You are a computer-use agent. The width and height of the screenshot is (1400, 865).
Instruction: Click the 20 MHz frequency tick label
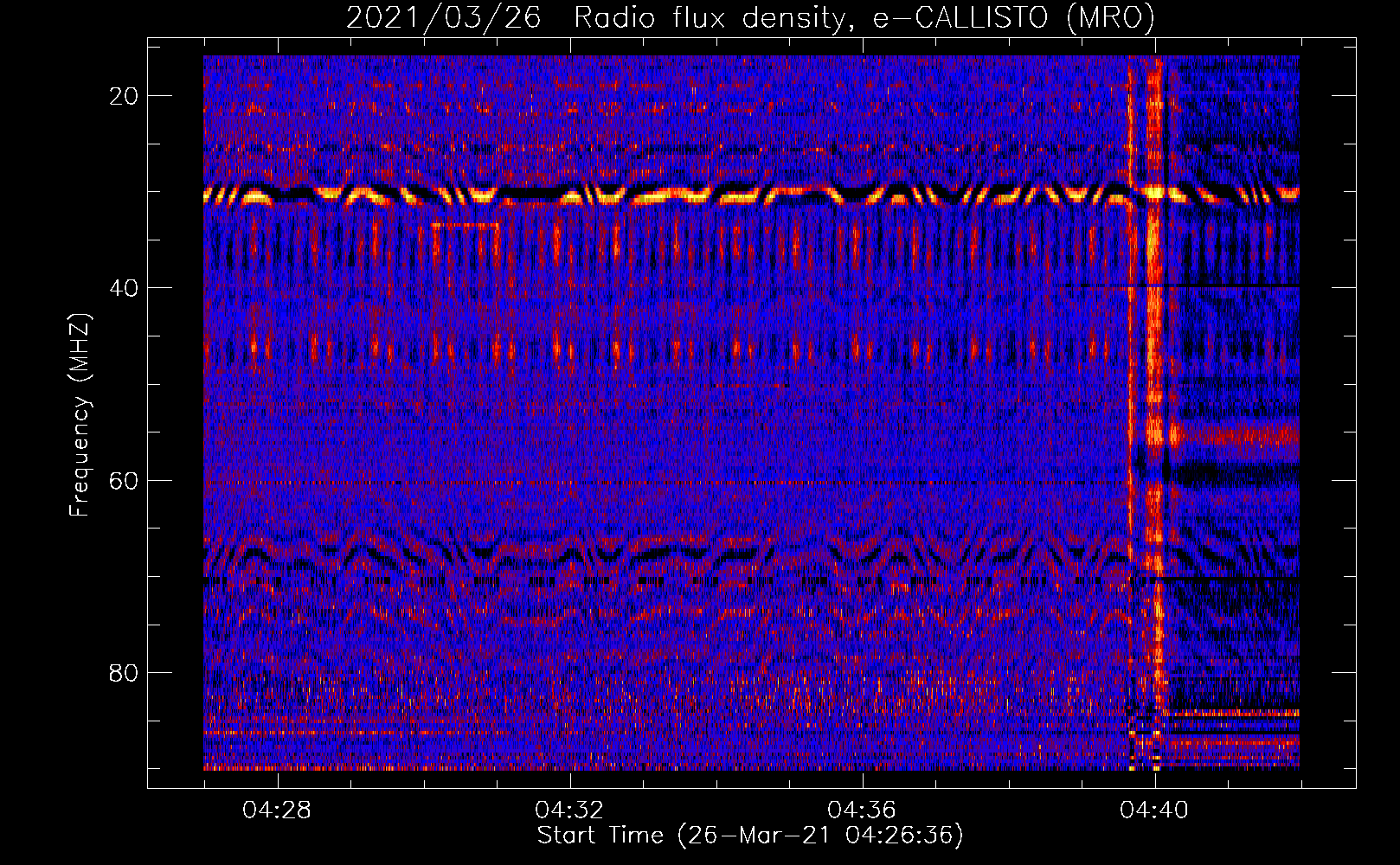[x=125, y=96]
